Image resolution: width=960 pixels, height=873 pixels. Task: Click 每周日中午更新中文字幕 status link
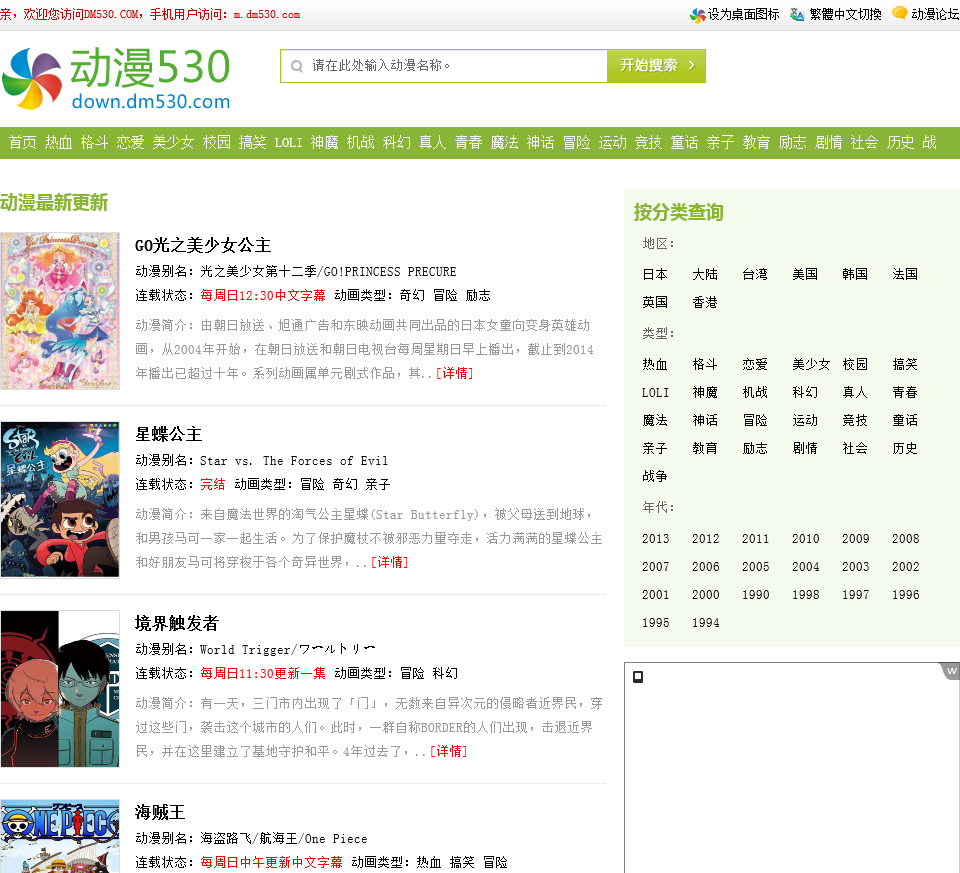[271, 863]
